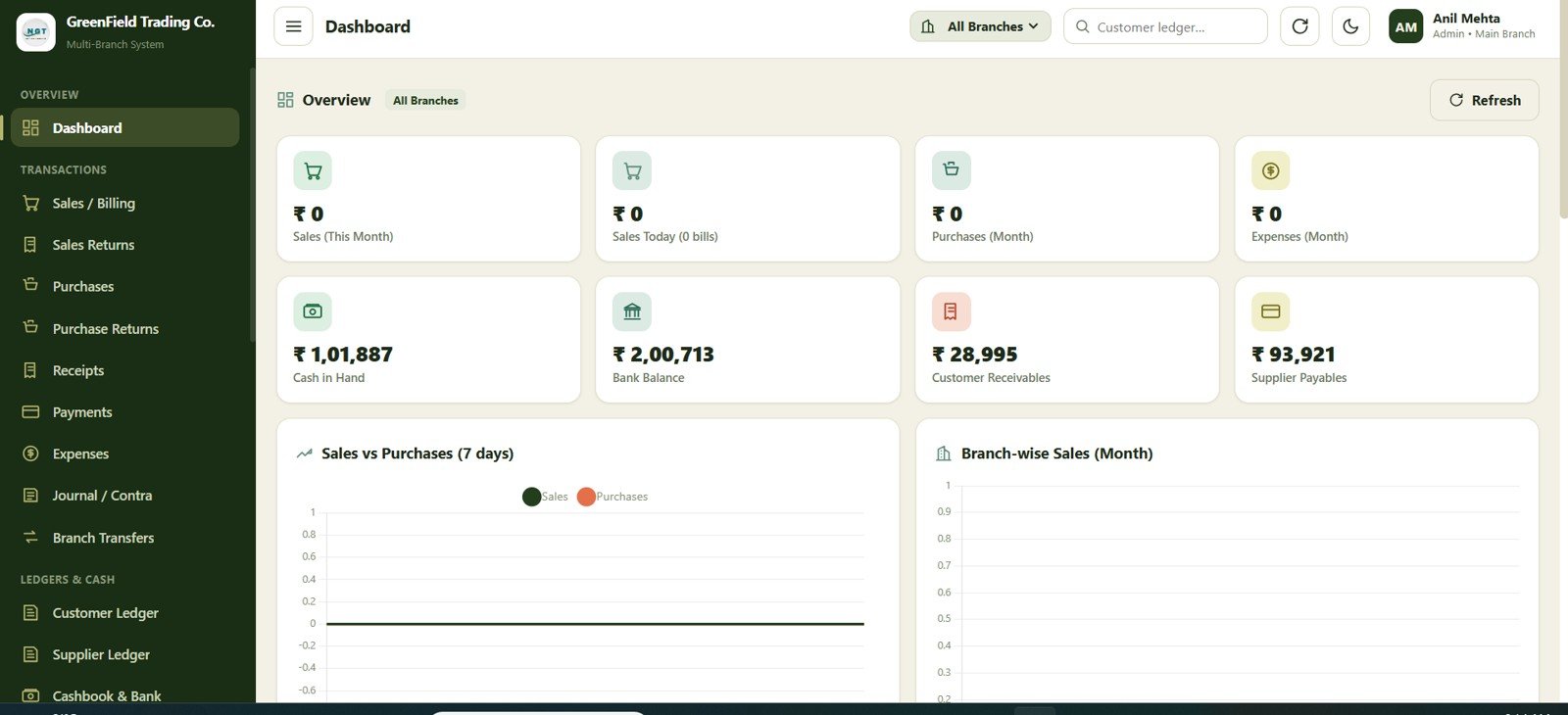Click the Expenses (Month) coin icon
The image size is (1568, 715).
(x=1271, y=170)
